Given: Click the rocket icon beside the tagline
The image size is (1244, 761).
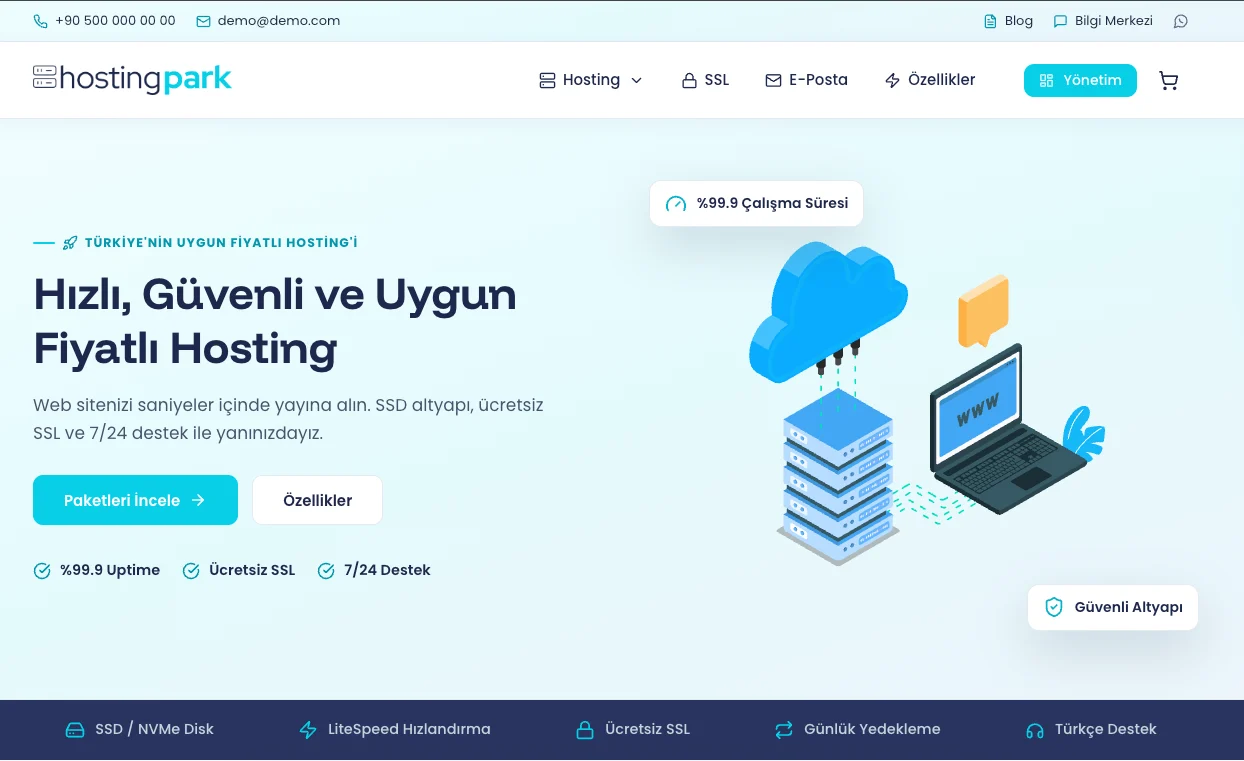Looking at the screenshot, I should coord(70,243).
